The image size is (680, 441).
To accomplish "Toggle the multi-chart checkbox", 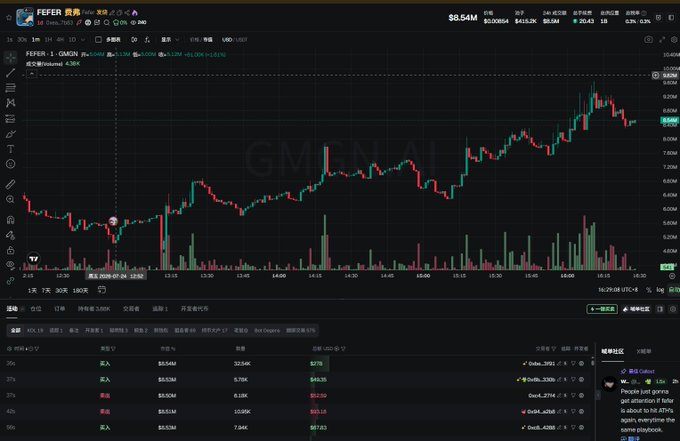I will click(98, 39).
